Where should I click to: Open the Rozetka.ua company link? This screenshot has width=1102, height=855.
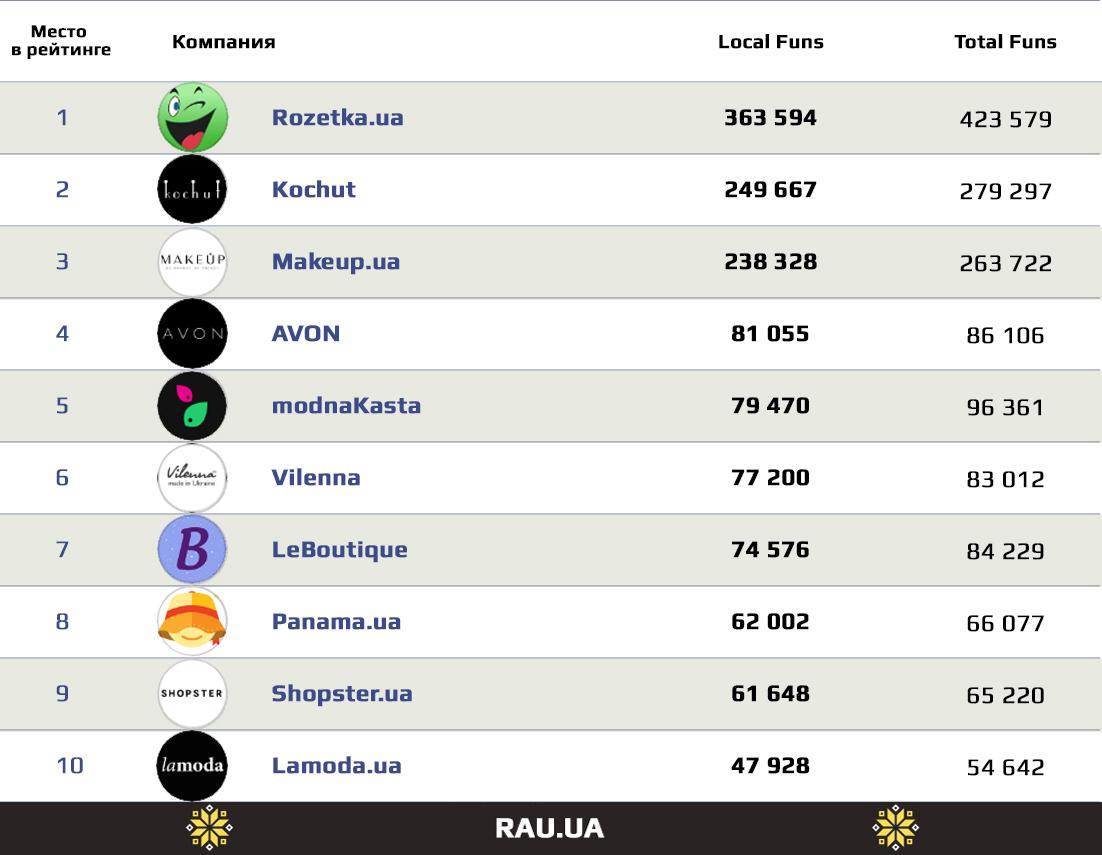(x=337, y=117)
